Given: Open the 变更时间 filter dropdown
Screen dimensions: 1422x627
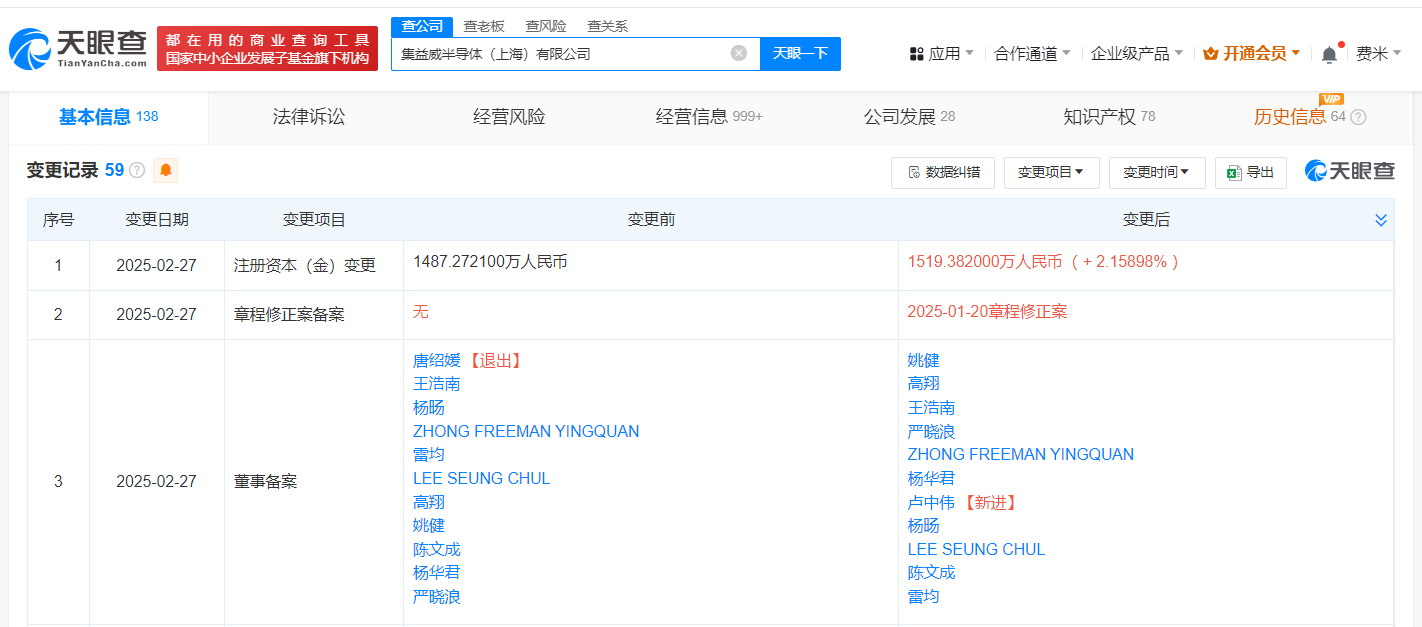Looking at the screenshot, I should (1157, 172).
